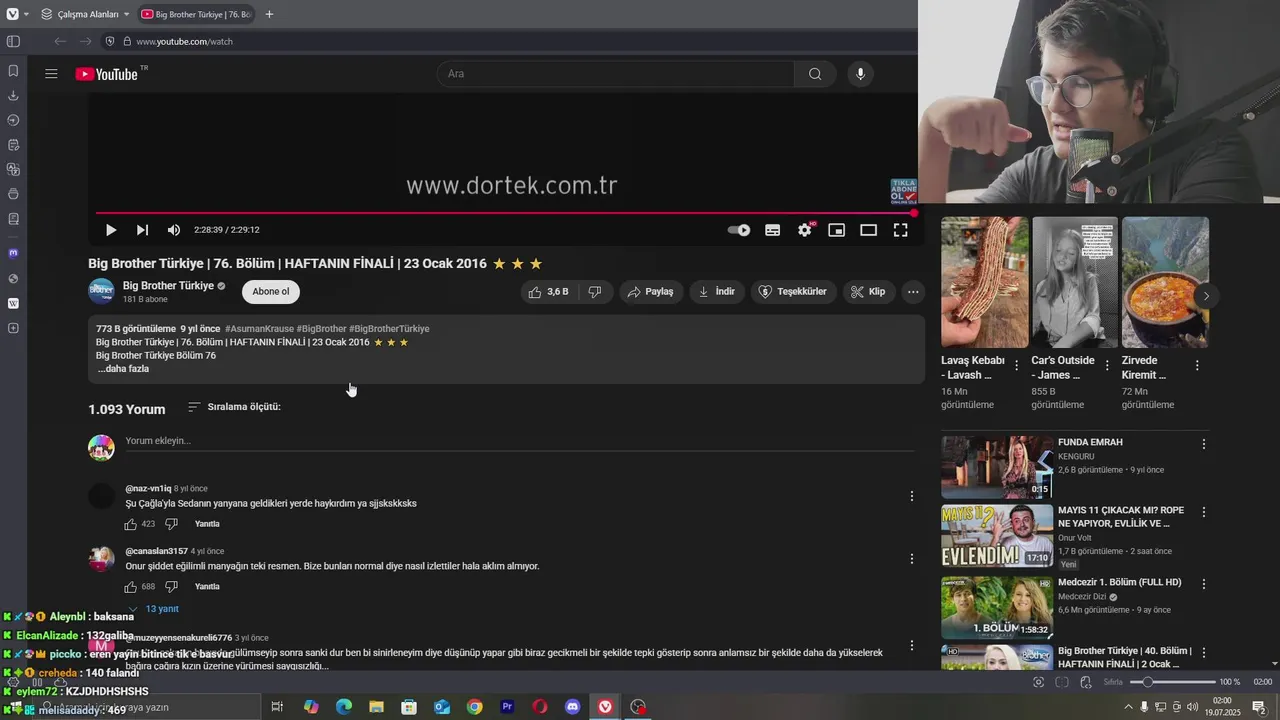Skip to the next video
Screen dimensions: 1280x720
(x=142, y=230)
